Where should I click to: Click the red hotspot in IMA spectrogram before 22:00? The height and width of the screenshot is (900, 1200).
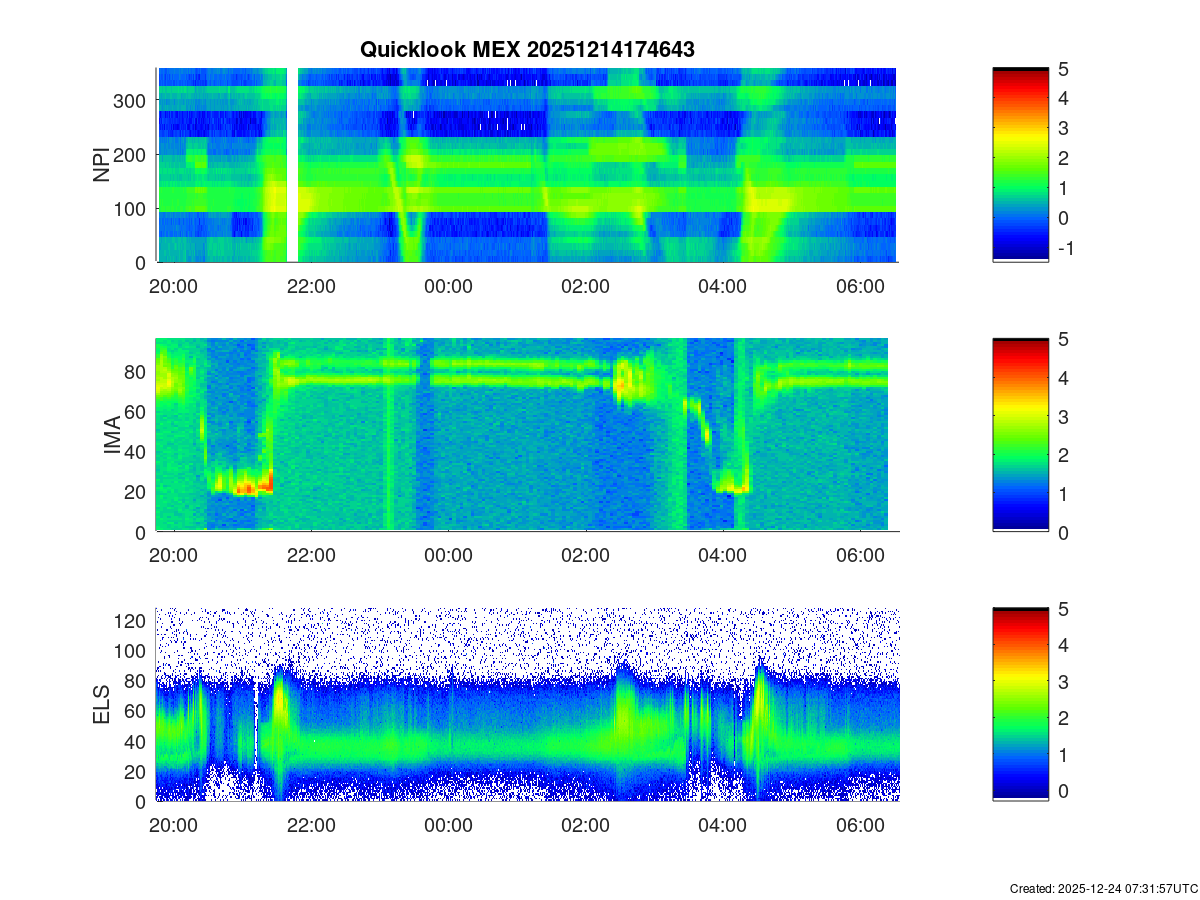[x=262, y=485]
